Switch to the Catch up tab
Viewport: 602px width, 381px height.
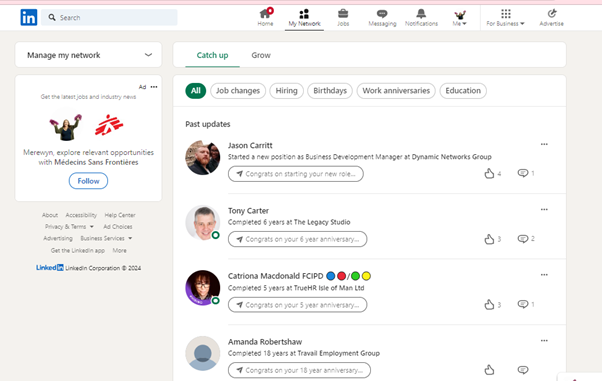(x=212, y=55)
